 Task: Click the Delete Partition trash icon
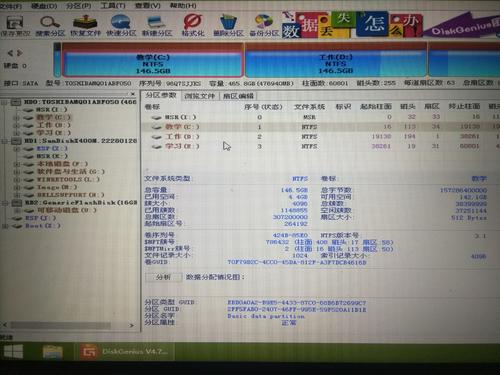[228, 26]
